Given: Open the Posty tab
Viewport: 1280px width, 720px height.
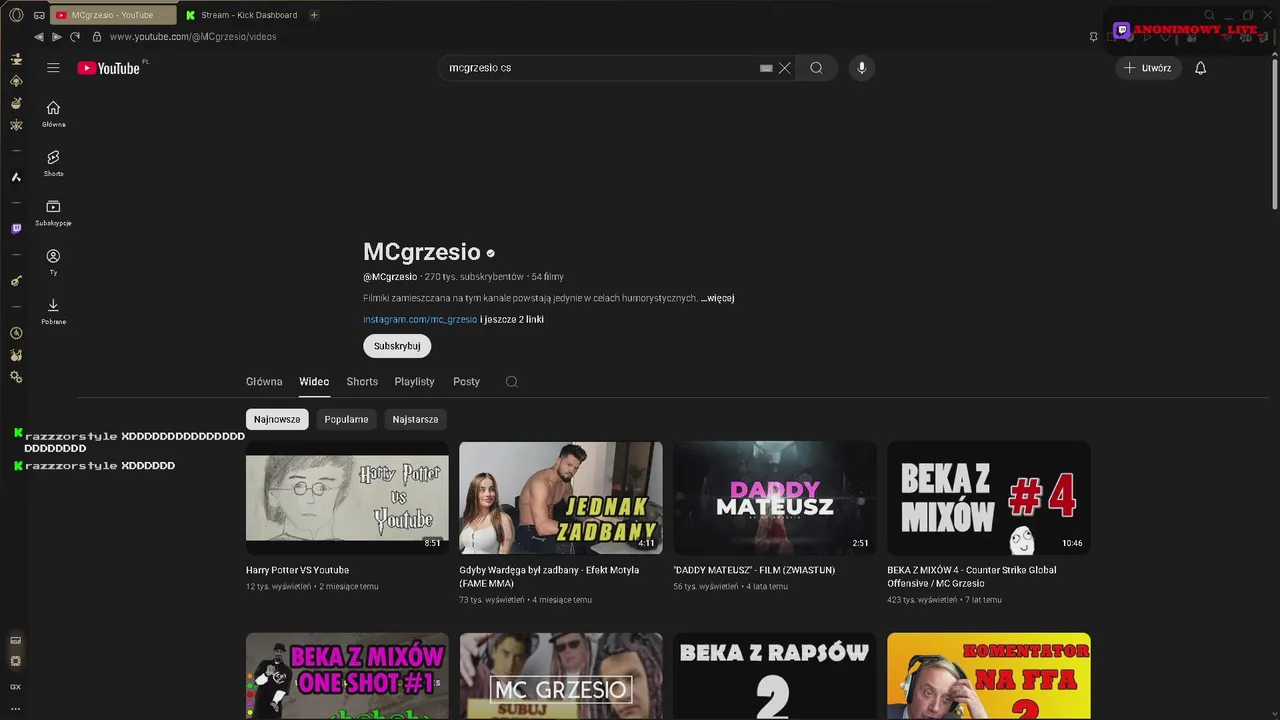Looking at the screenshot, I should 466,381.
